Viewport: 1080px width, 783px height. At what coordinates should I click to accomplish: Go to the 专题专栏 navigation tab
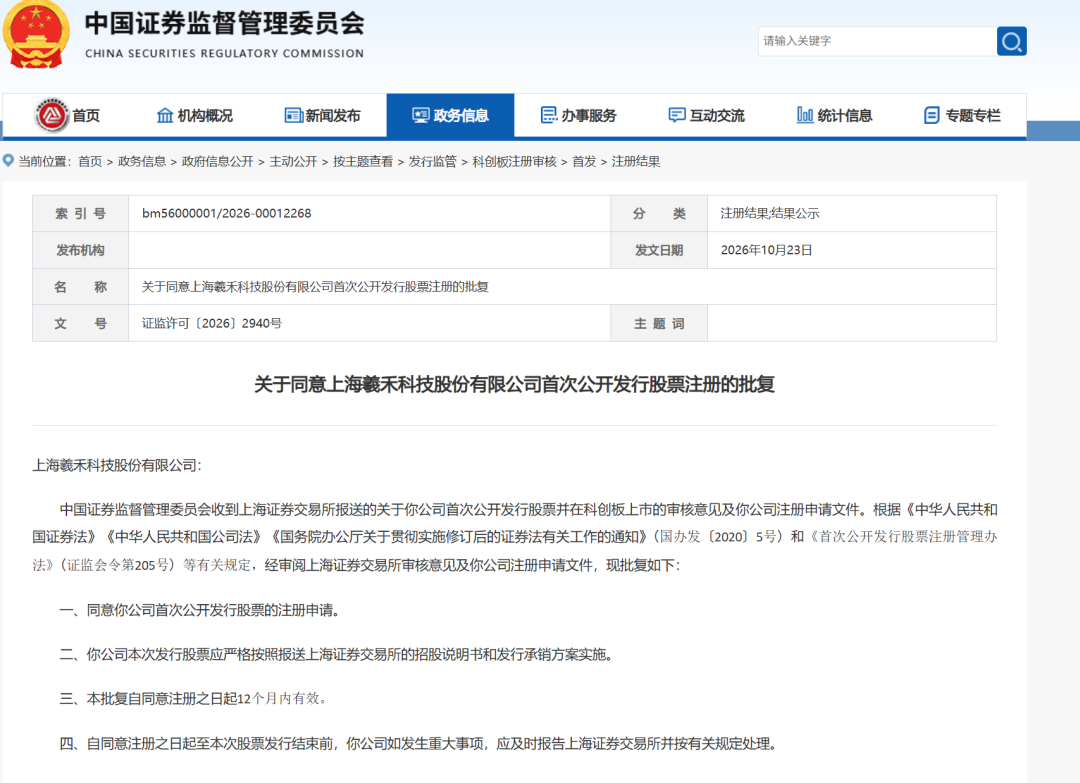(x=962, y=115)
